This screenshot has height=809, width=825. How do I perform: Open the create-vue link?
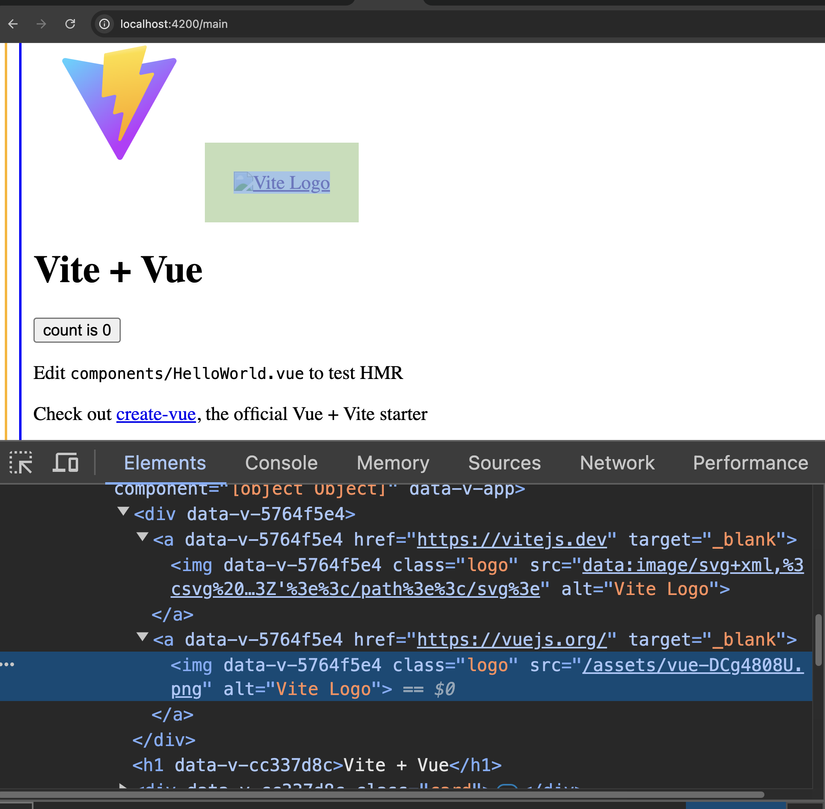(156, 414)
